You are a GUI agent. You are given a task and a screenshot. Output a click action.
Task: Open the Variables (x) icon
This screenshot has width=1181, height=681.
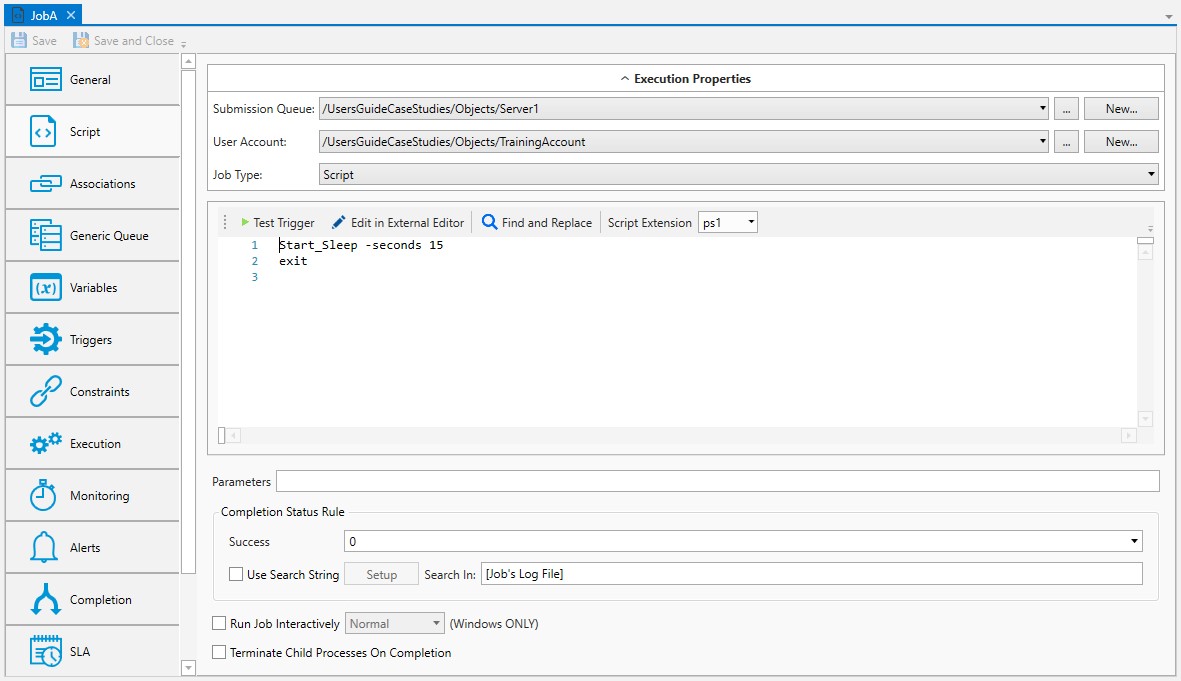(46, 288)
